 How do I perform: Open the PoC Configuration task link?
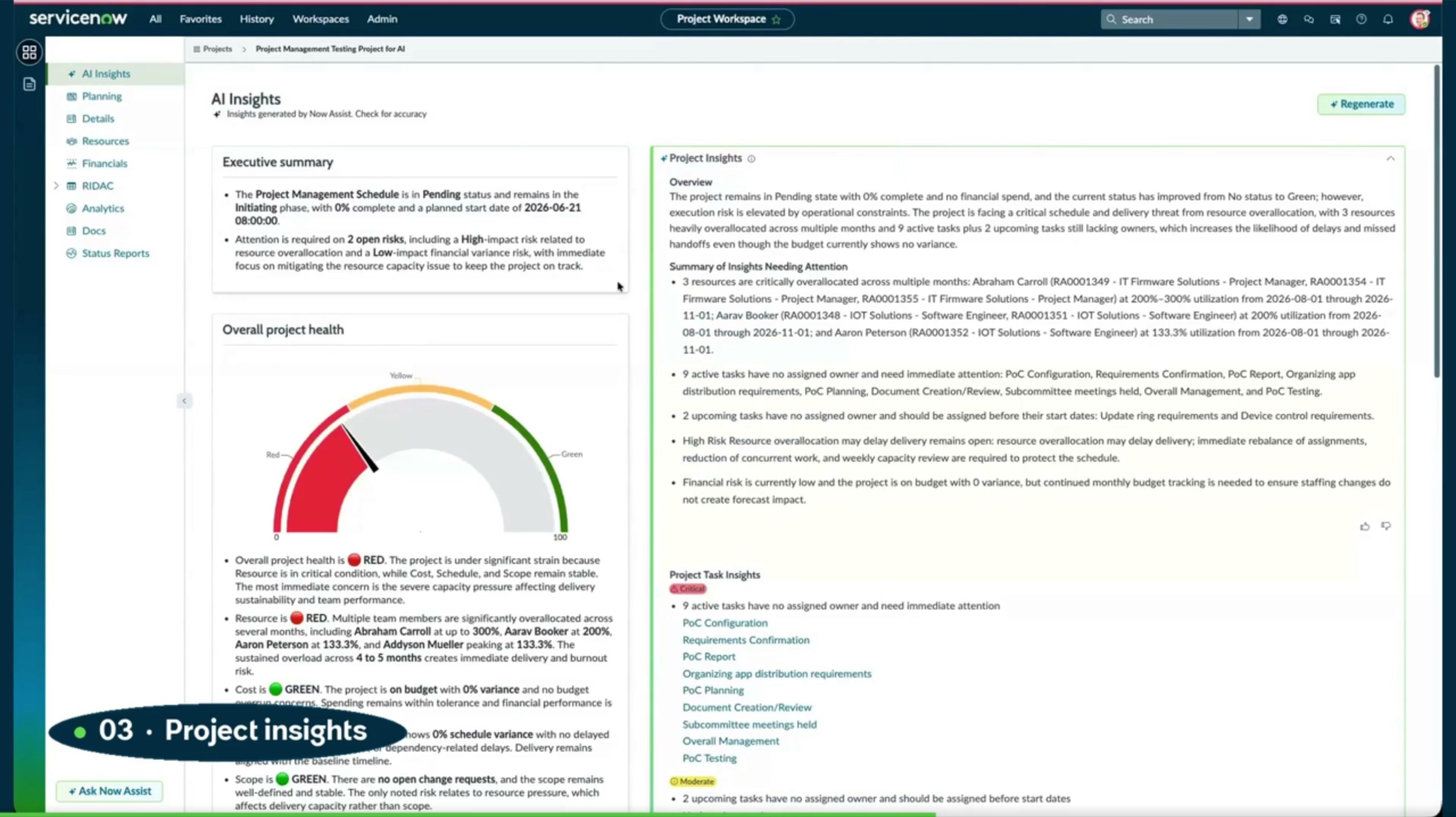point(725,623)
